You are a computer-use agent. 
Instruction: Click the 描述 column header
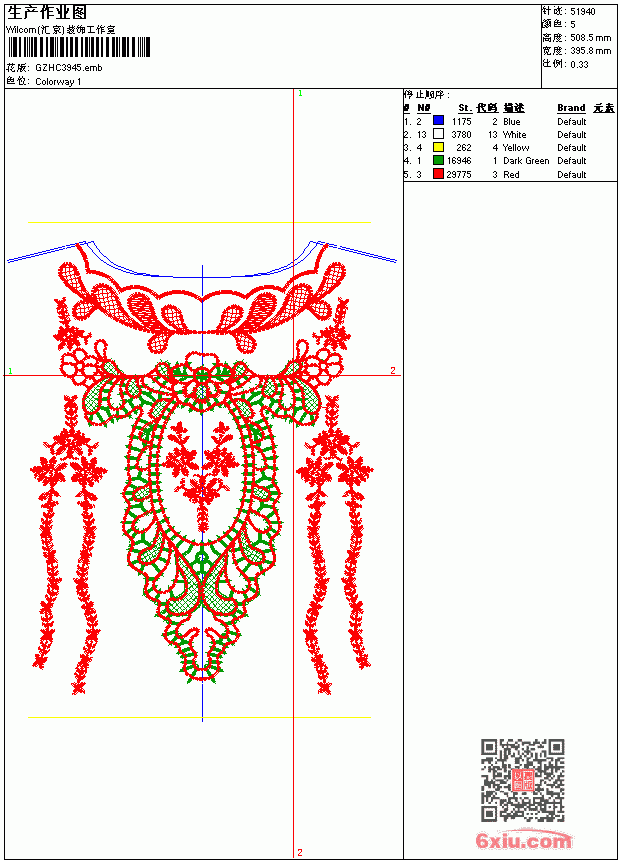pos(514,108)
